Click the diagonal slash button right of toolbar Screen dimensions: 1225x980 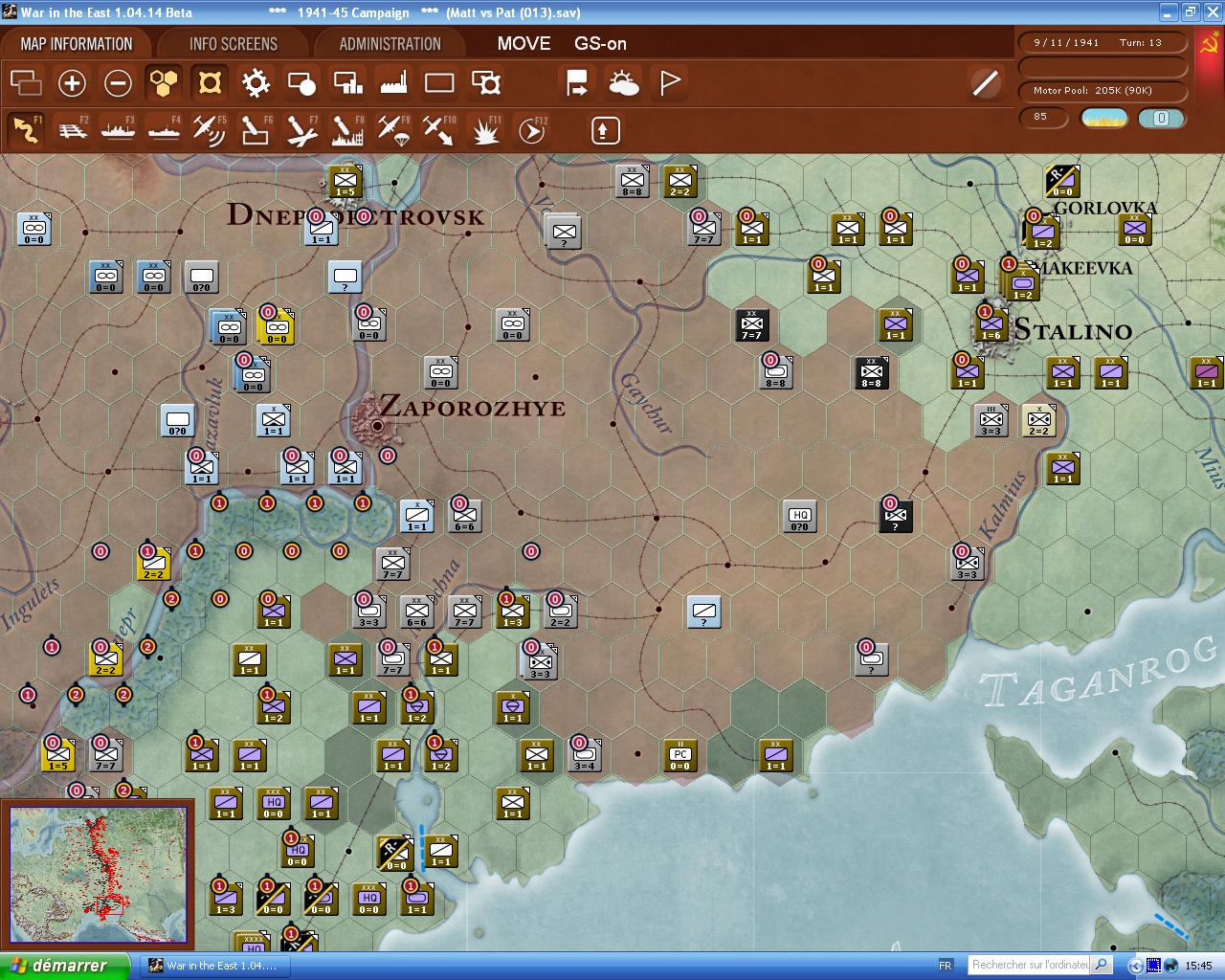tap(985, 83)
